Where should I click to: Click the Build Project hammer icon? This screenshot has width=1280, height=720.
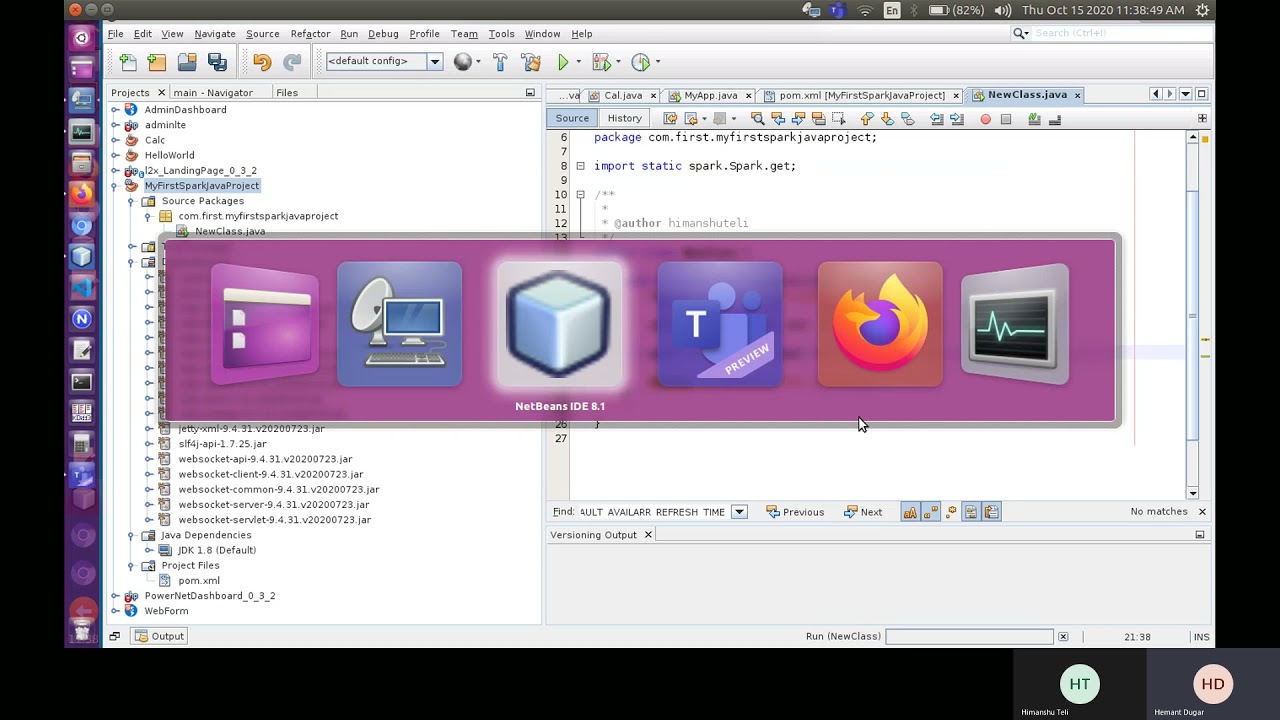click(500, 62)
